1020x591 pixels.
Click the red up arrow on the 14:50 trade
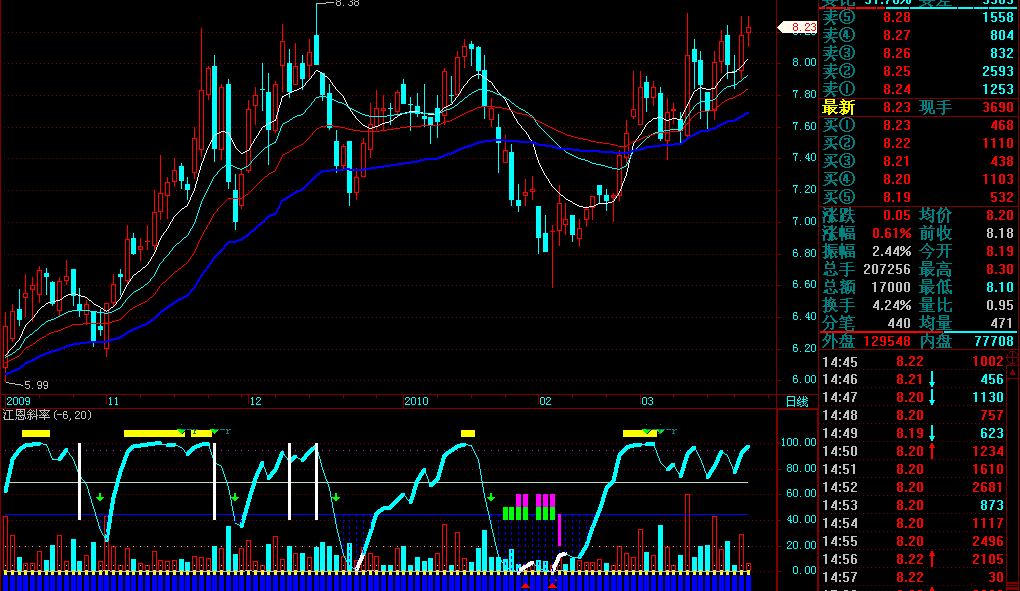[x=932, y=451]
